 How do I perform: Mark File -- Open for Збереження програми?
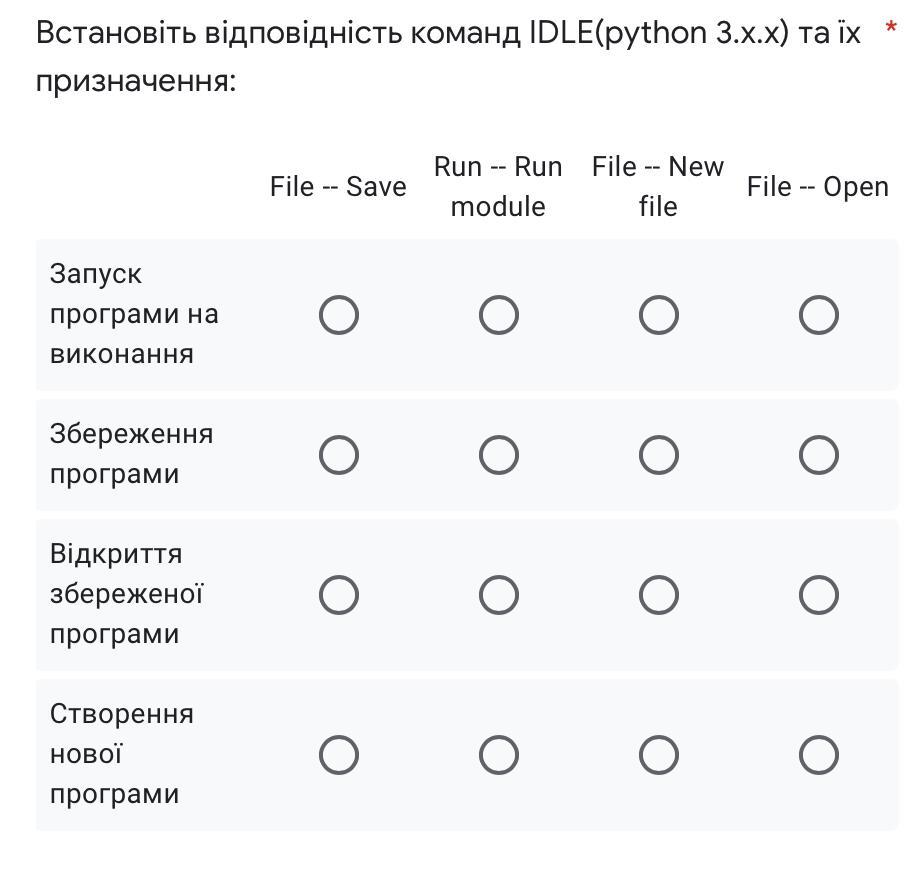(818, 456)
